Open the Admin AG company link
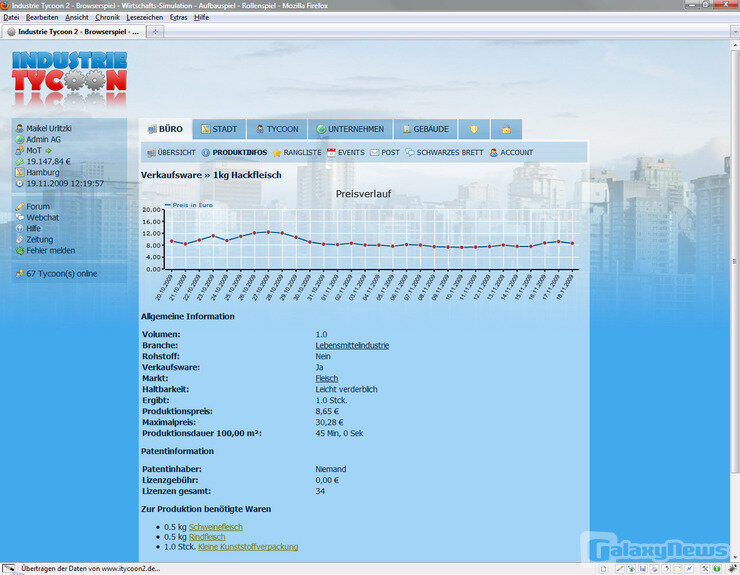 (43, 139)
